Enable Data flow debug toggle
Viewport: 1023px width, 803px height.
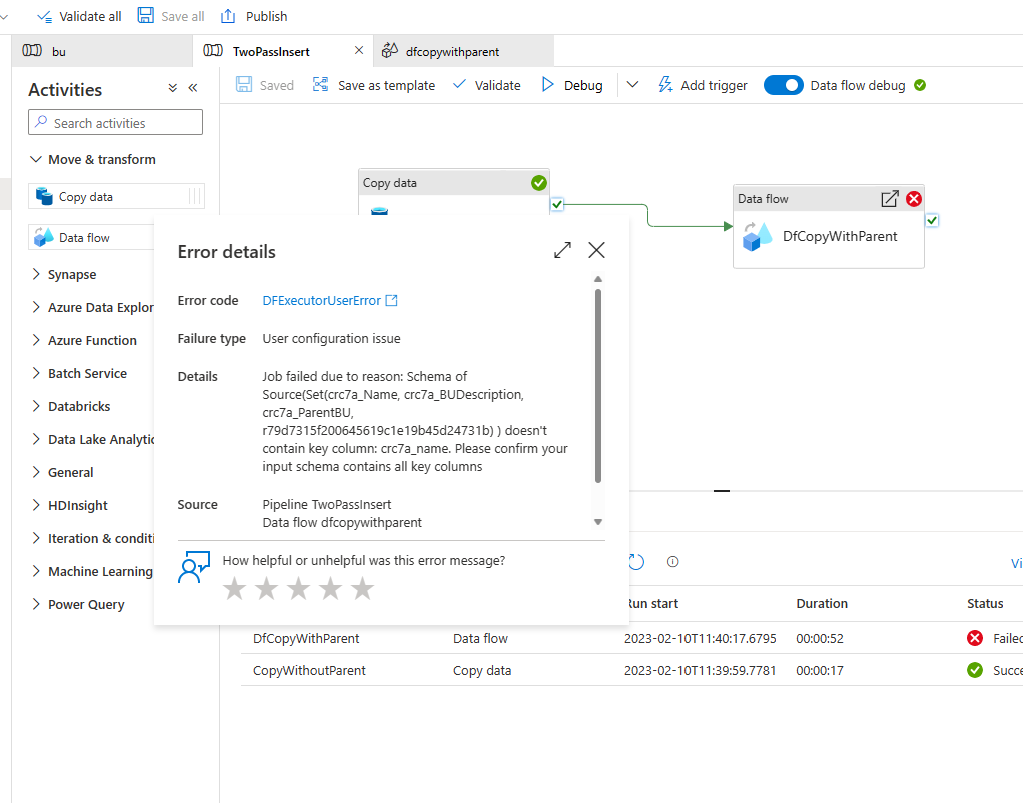coord(784,85)
